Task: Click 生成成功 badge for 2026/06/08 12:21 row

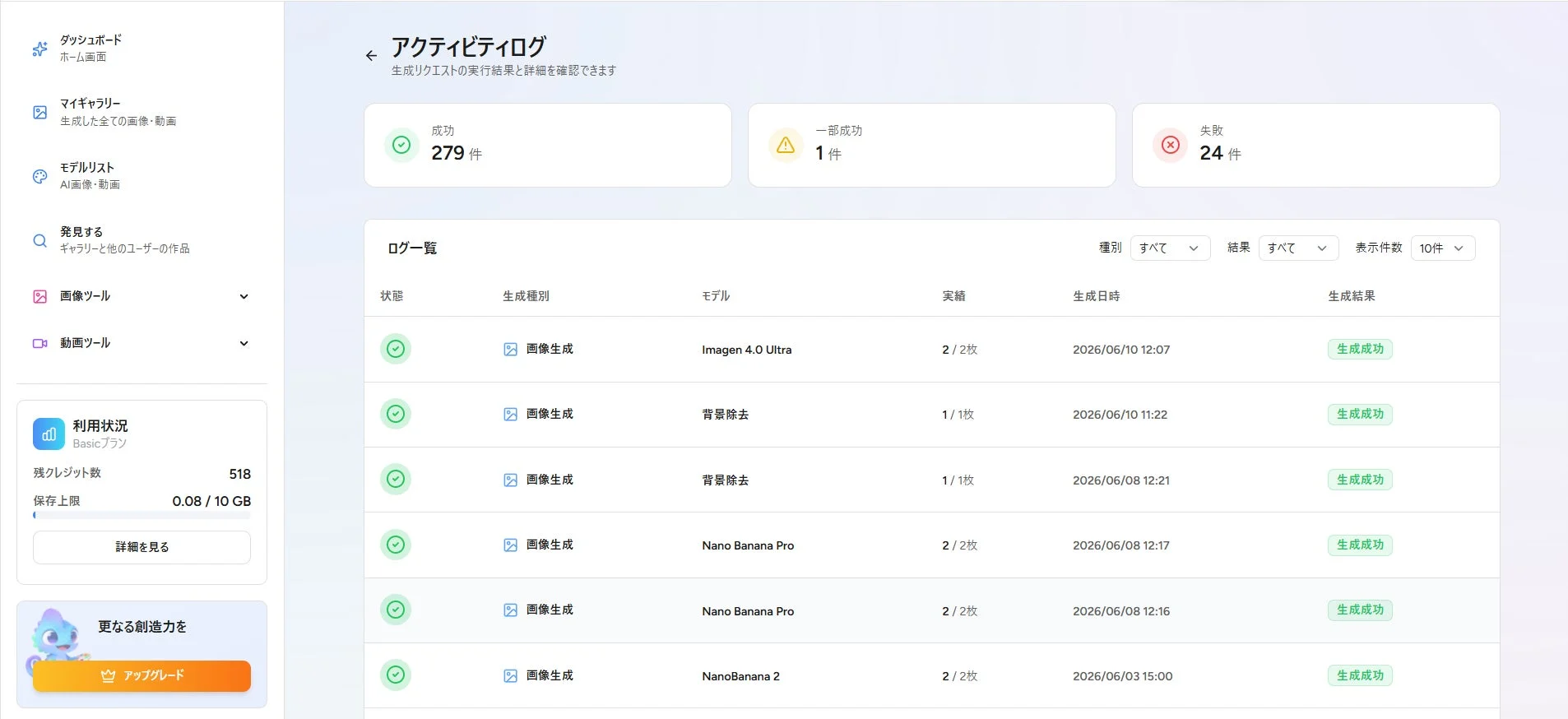Action: tap(1360, 479)
